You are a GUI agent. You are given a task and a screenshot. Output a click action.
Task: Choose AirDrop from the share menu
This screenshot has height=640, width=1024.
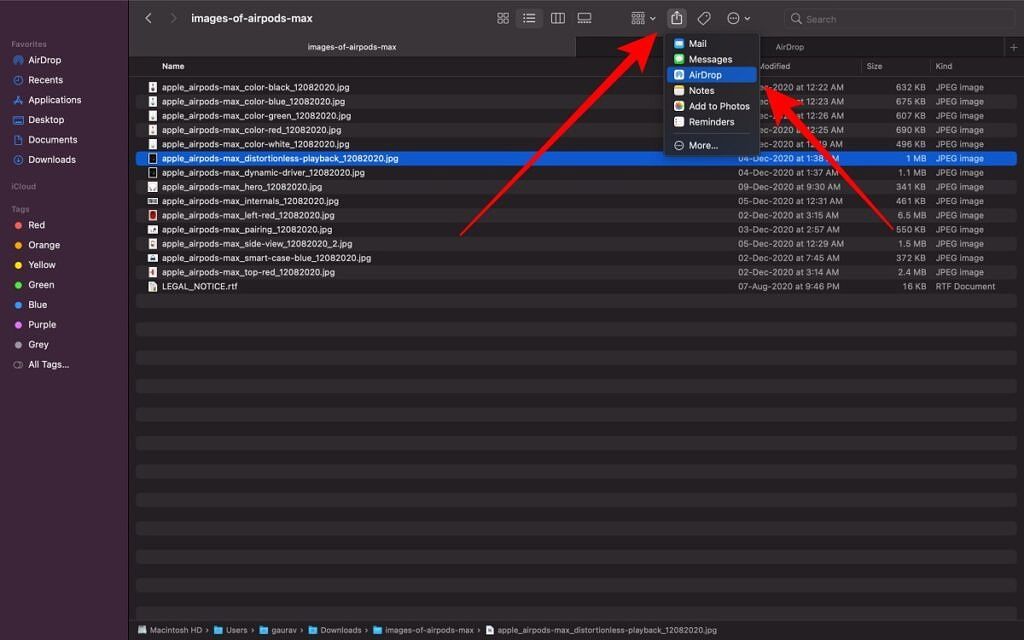tap(705, 74)
